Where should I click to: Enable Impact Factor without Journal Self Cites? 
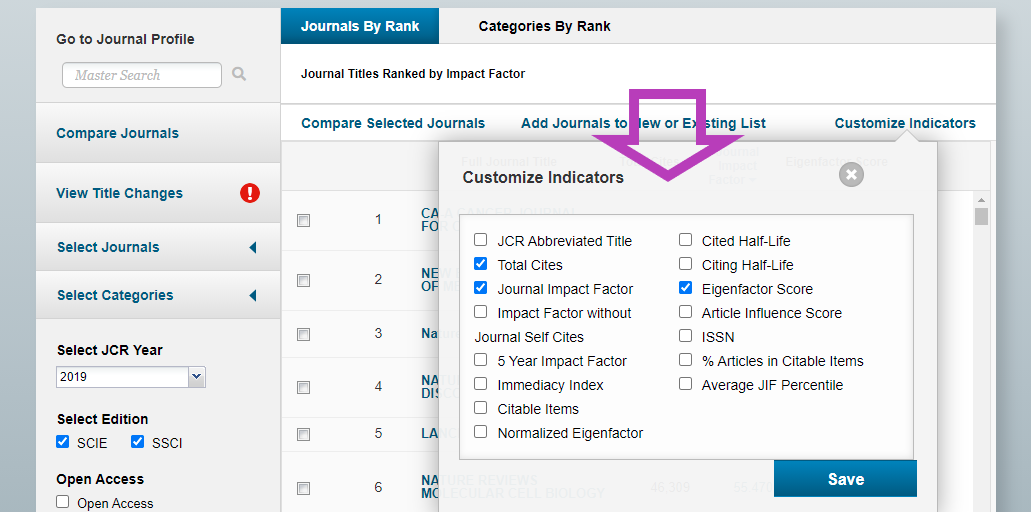pos(481,312)
